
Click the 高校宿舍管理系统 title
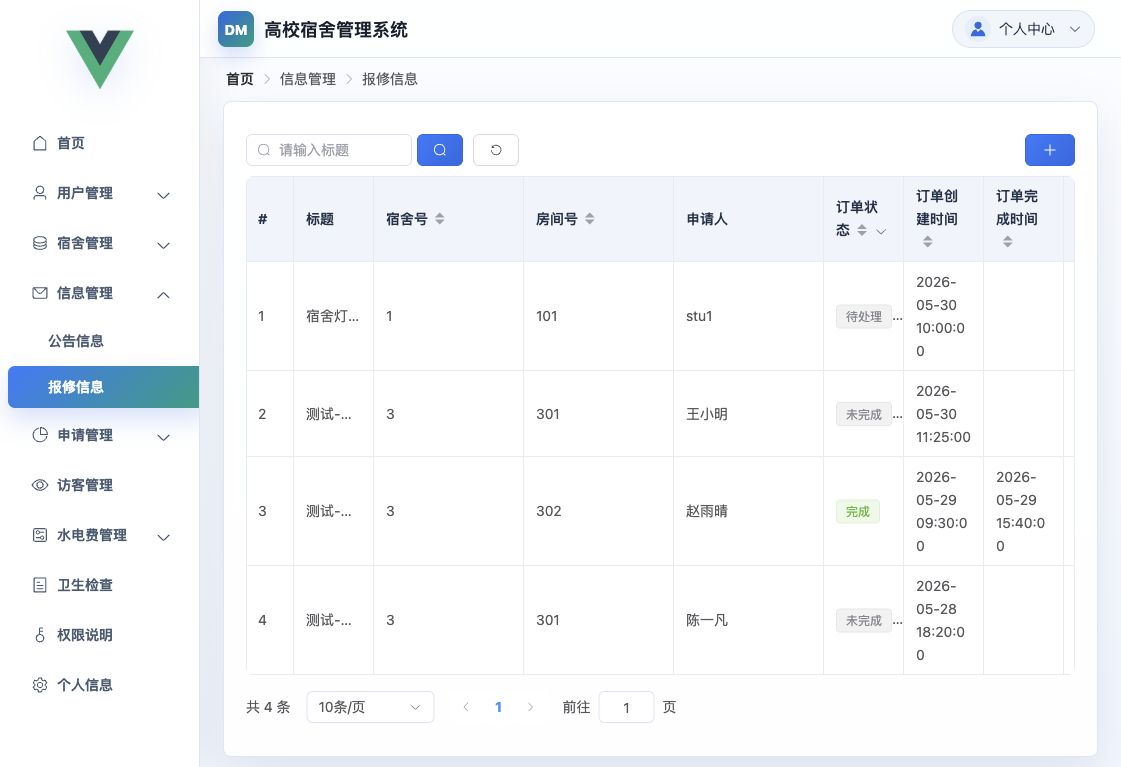coord(336,29)
